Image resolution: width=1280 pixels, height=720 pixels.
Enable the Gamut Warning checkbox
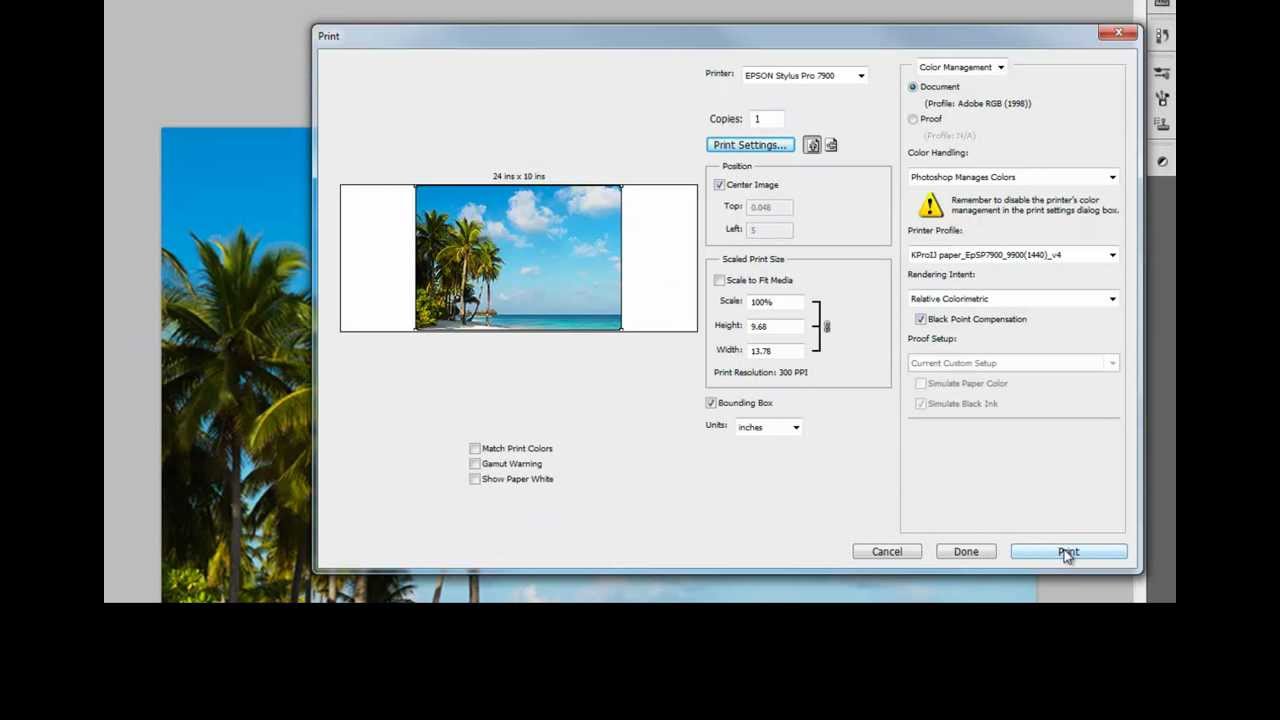[475, 464]
